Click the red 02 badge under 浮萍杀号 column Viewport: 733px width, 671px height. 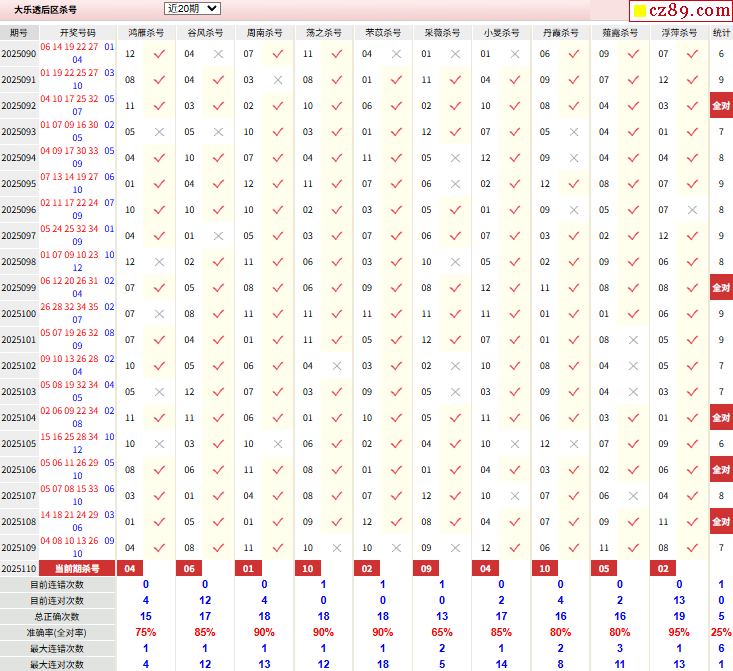pyautogui.click(x=663, y=569)
